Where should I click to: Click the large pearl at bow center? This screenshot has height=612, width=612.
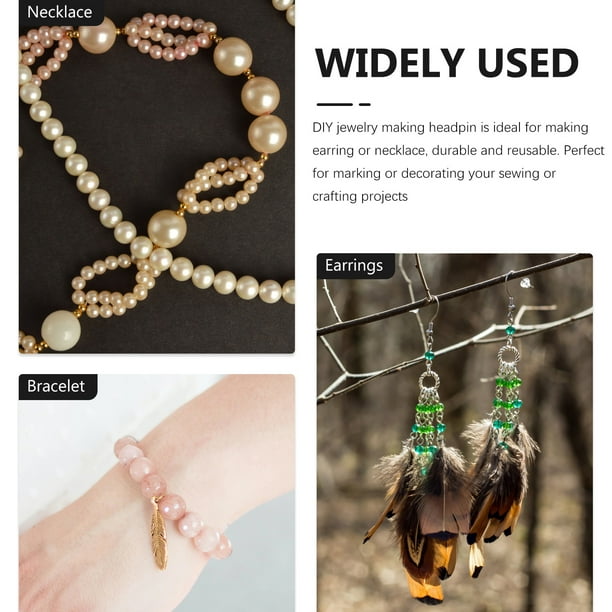(x=167, y=229)
